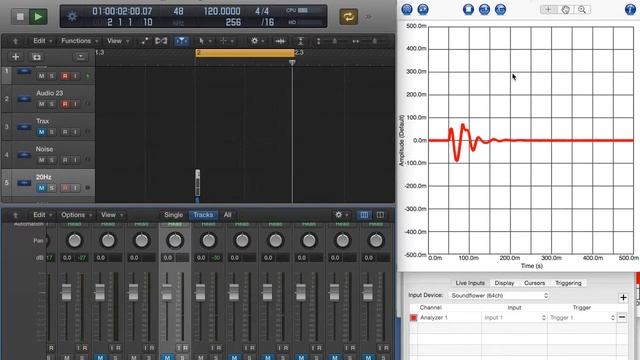
Task: Switch mixer to Single view
Action: [173, 215]
